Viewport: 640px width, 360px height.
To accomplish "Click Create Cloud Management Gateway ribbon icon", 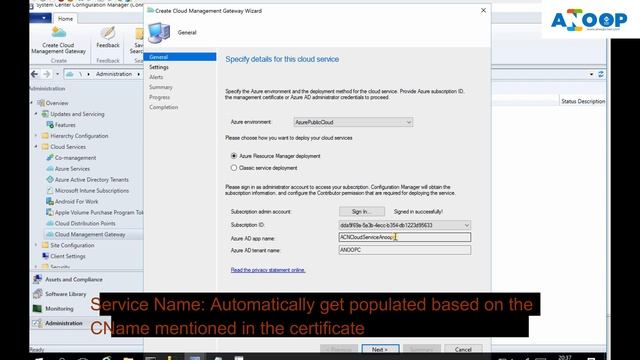I will tap(58, 40).
